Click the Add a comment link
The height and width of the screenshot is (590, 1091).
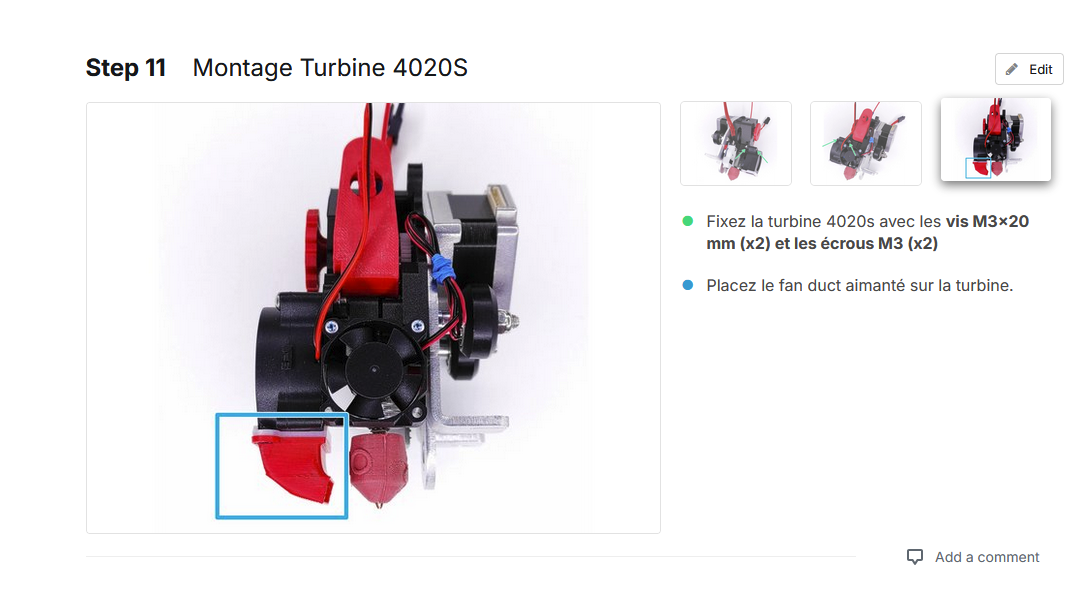click(987, 557)
